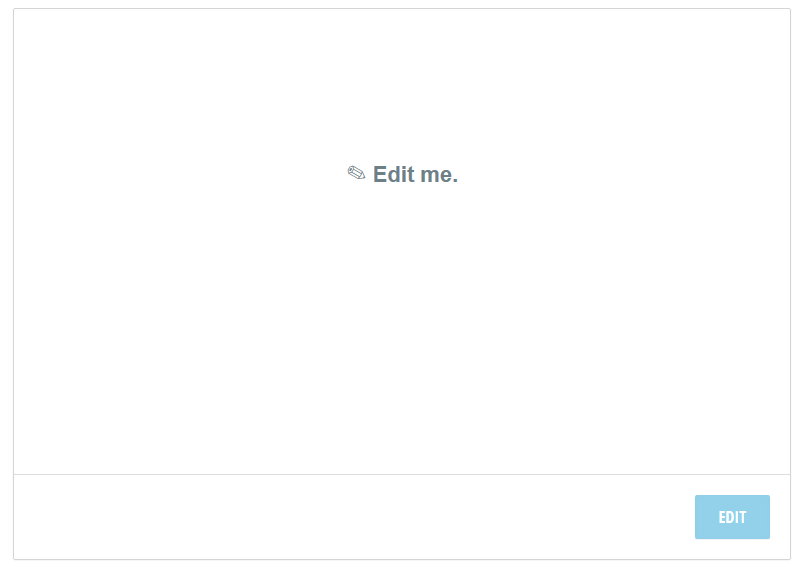This screenshot has height=569, width=798.
Task: Click the panel's top border edge
Action: (x=402, y=9)
